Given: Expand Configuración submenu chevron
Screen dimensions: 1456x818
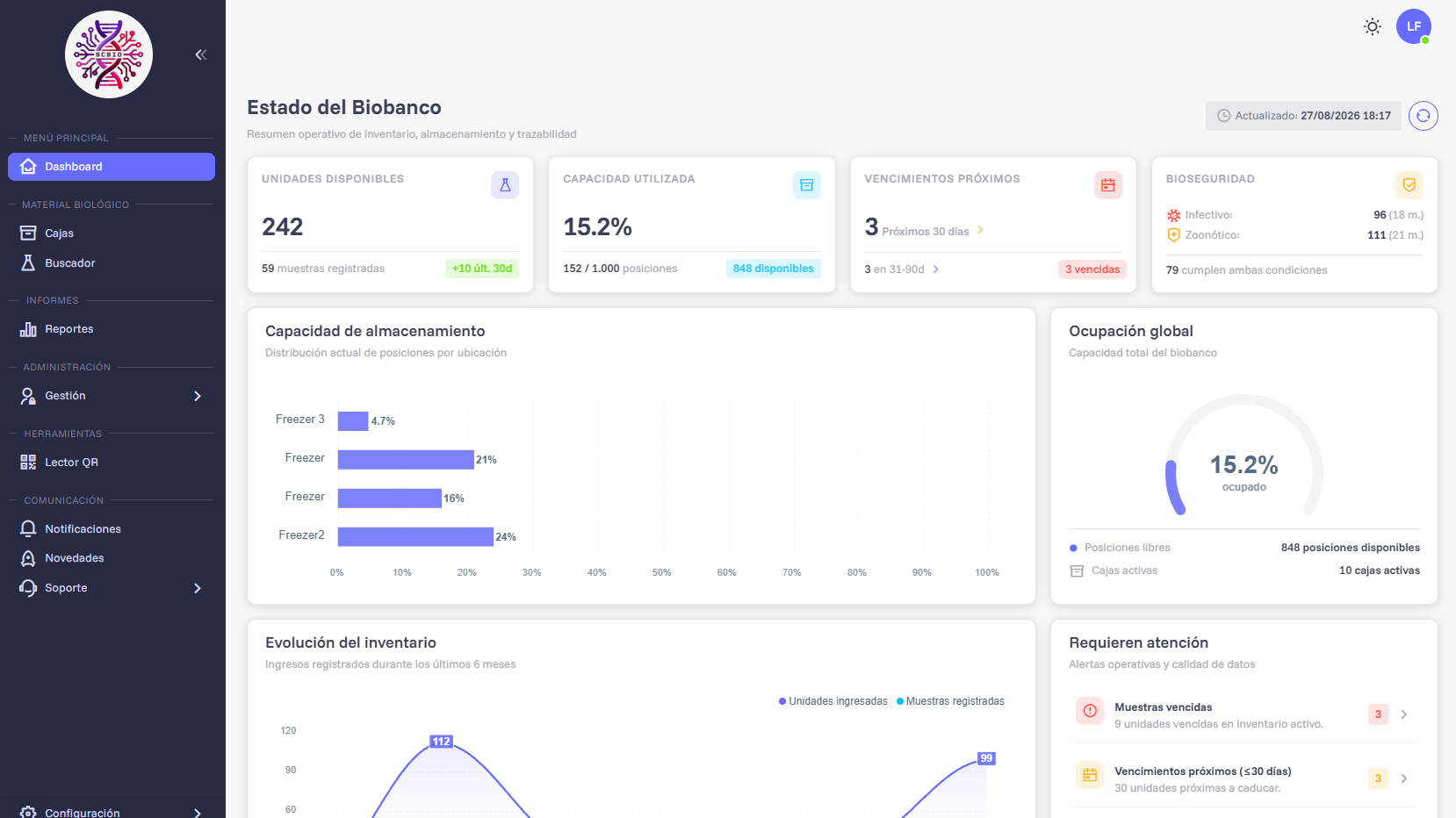Looking at the screenshot, I should 198,813.
